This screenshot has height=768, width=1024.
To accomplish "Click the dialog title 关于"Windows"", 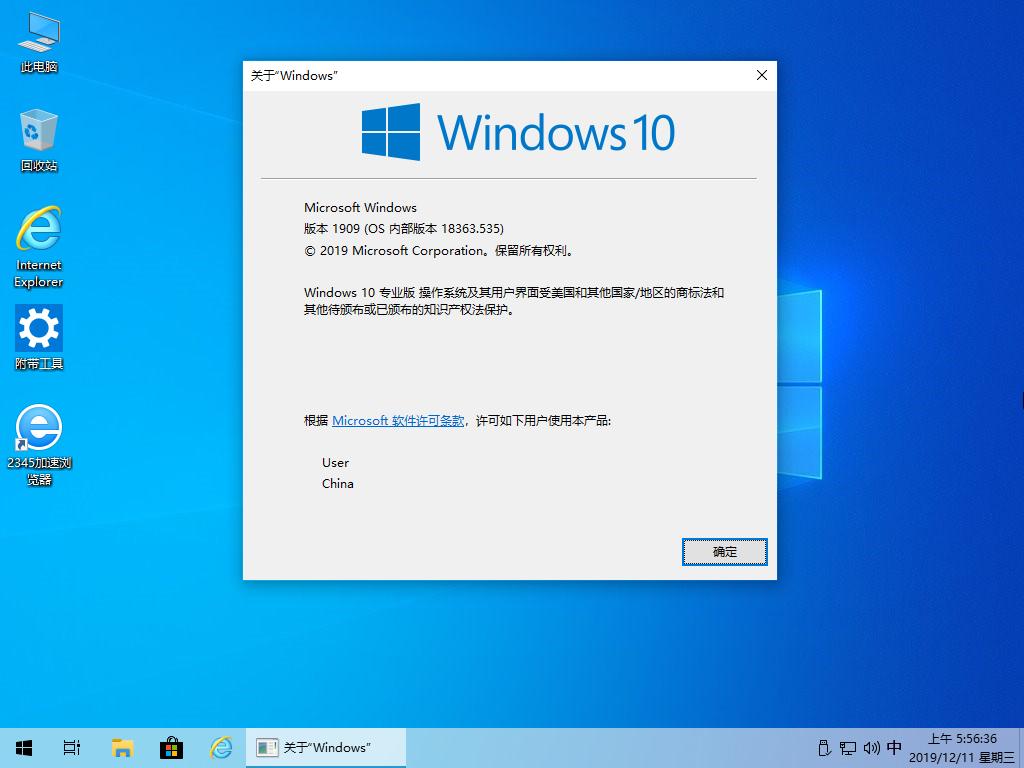I will [294, 76].
